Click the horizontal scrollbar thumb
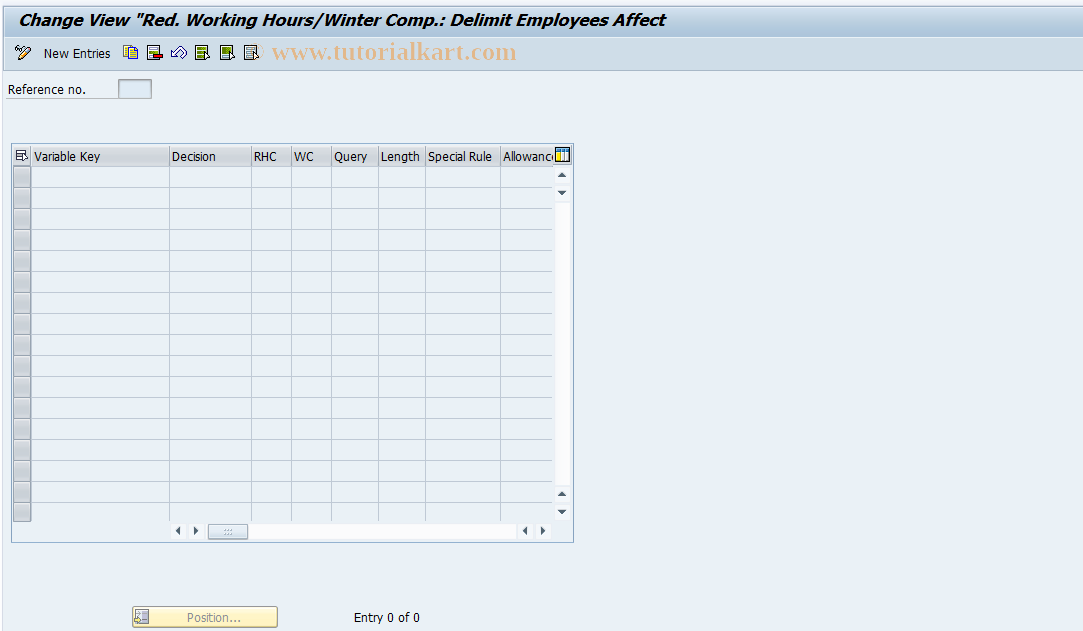 point(228,531)
